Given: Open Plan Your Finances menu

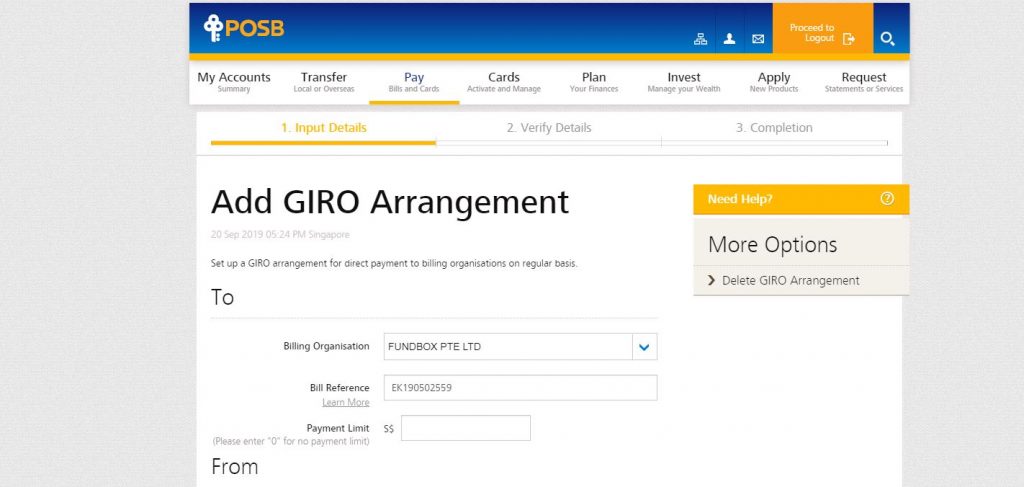Looking at the screenshot, I should click(x=594, y=82).
